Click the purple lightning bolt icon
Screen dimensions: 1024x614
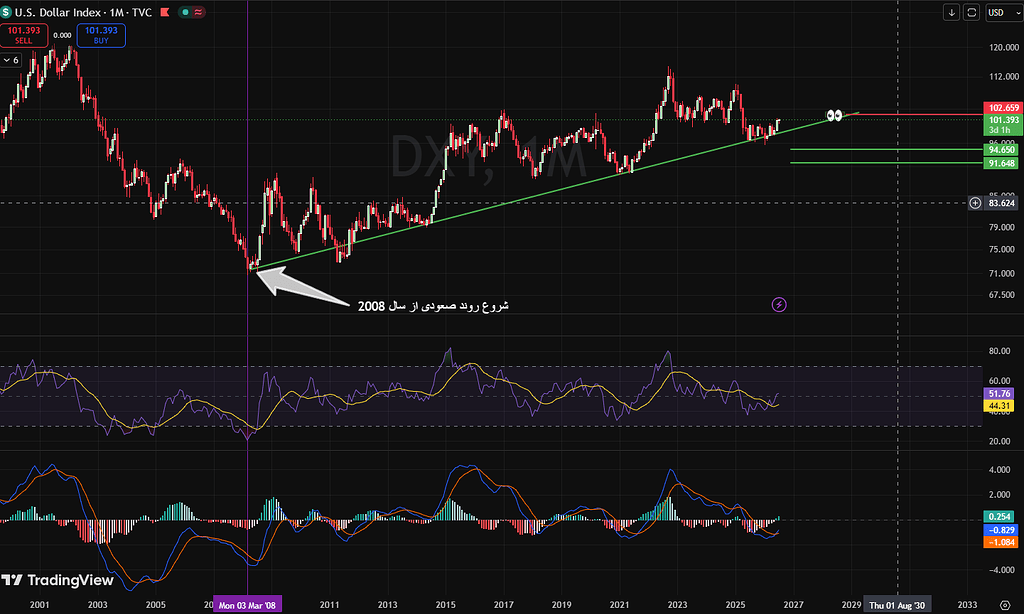tap(778, 304)
